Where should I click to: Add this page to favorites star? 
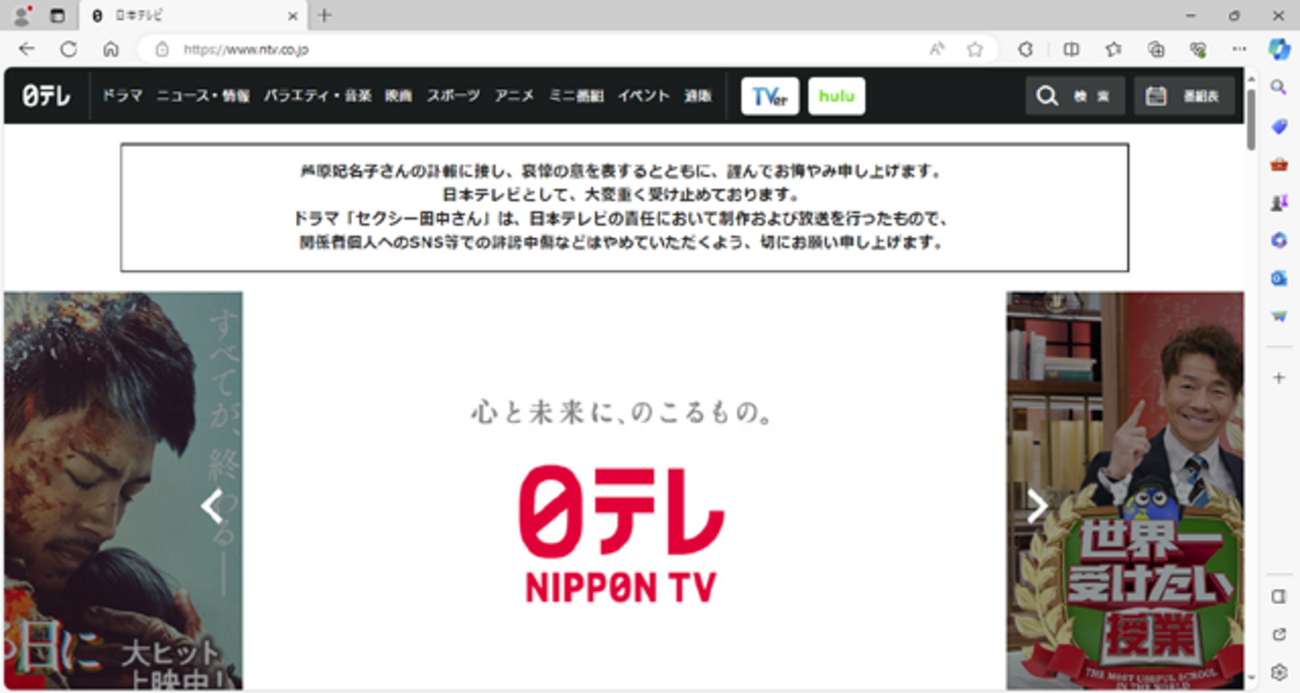click(974, 49)
